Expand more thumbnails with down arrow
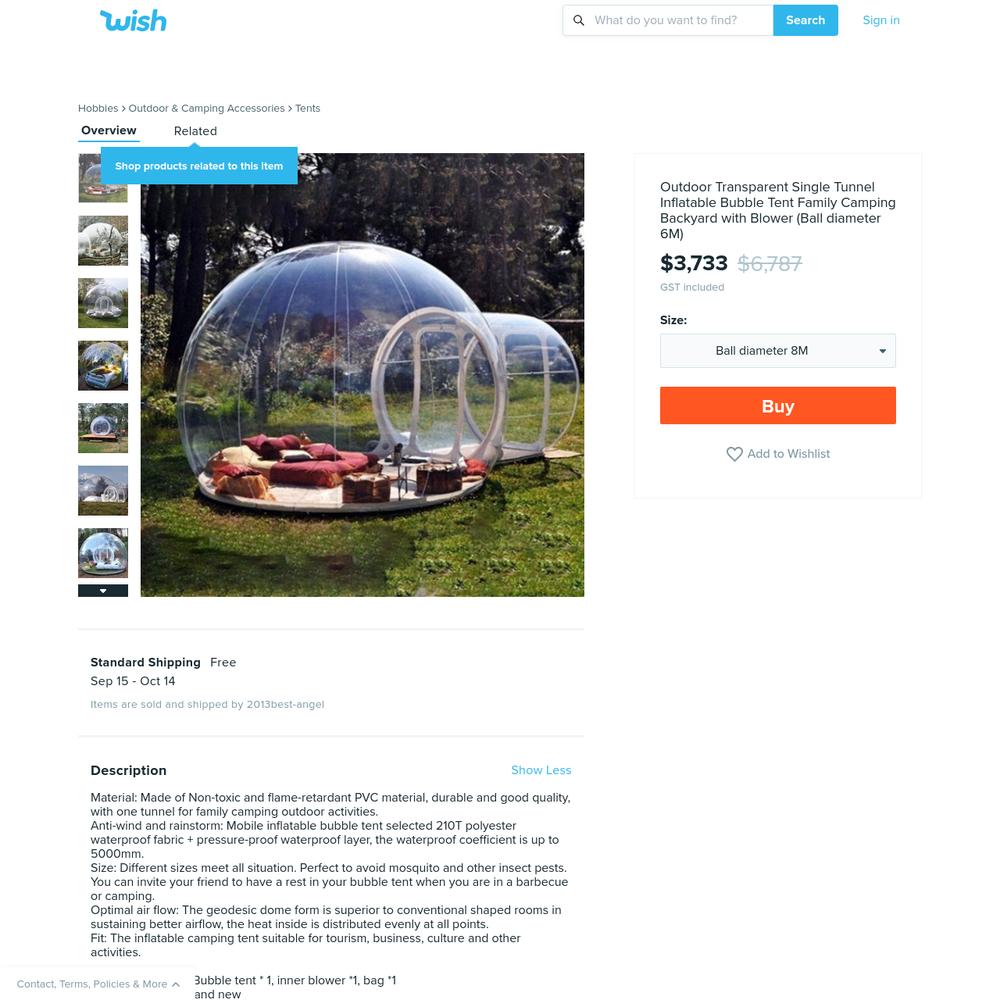The height and width of the screenshot is (1000, 1000). 103,591
